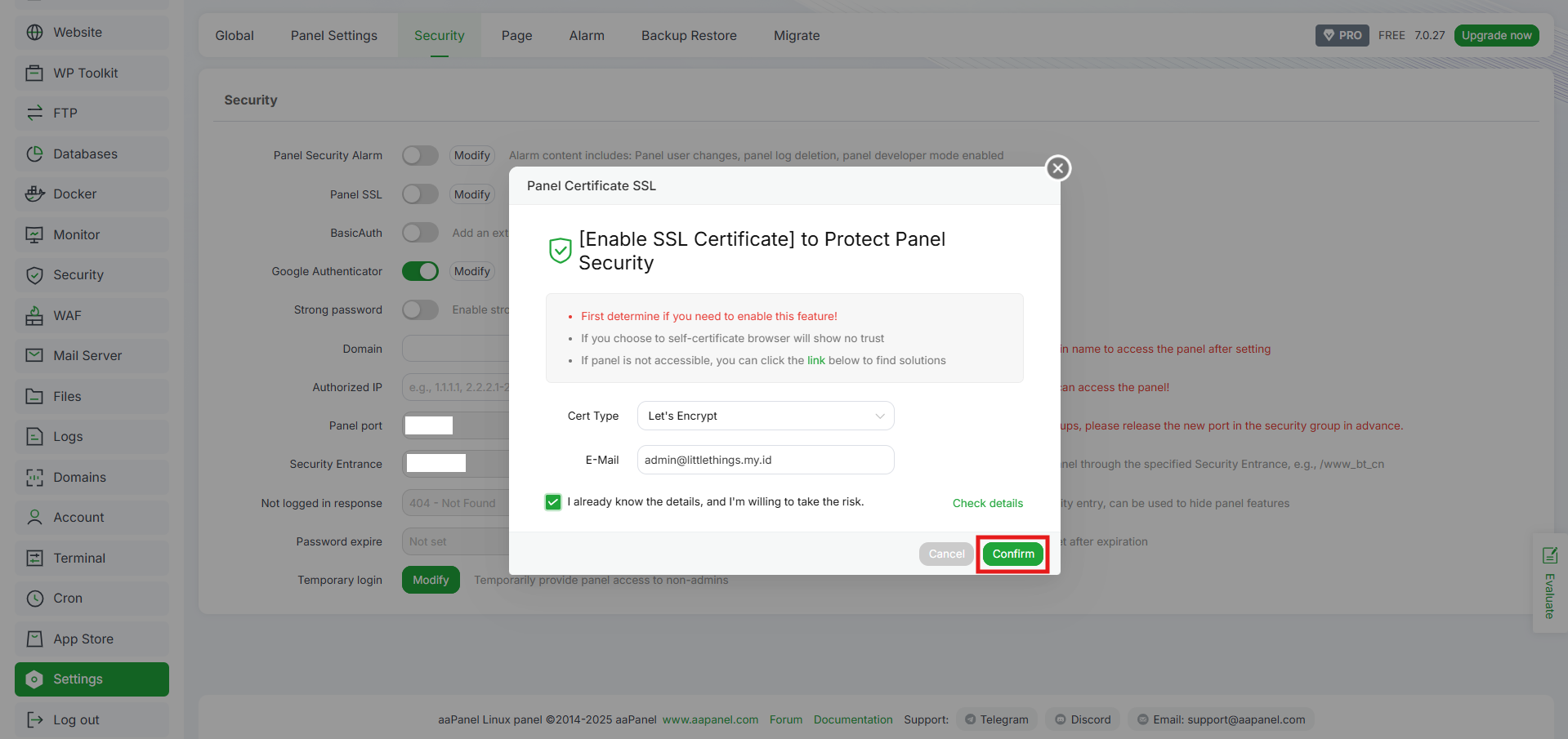Image resolution: width=1568 pixels, height=739 pixels.
Task: Open the Monitor chart icon
Action: [34, 234]
